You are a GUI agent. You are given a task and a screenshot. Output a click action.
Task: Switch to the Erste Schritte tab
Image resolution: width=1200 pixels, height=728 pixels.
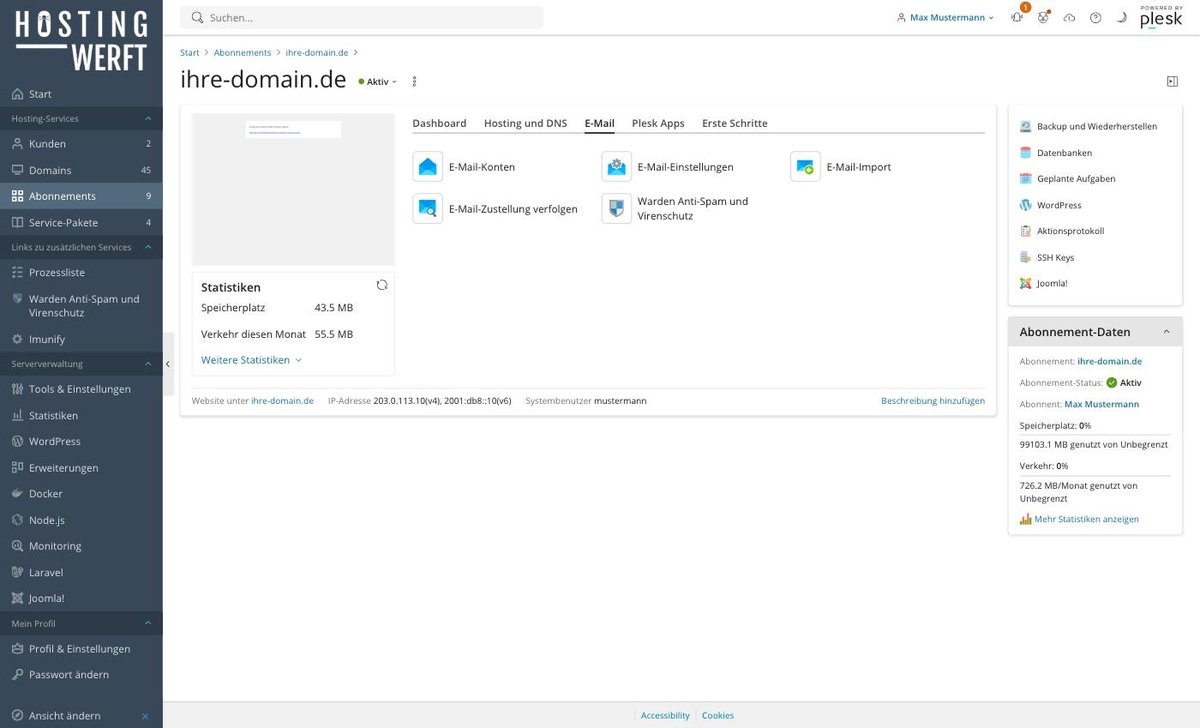[x=735, y=123]
